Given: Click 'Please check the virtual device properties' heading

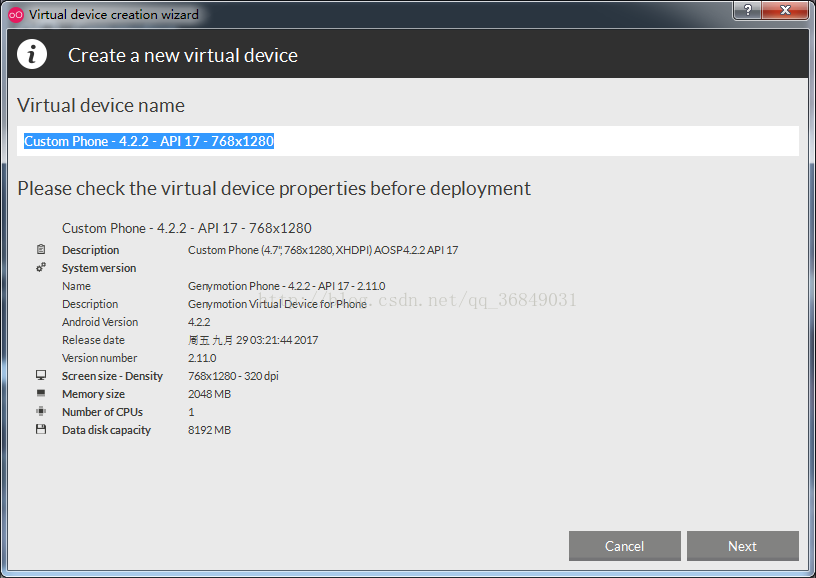Looking at the screenshot, I should tap(274, 188).
